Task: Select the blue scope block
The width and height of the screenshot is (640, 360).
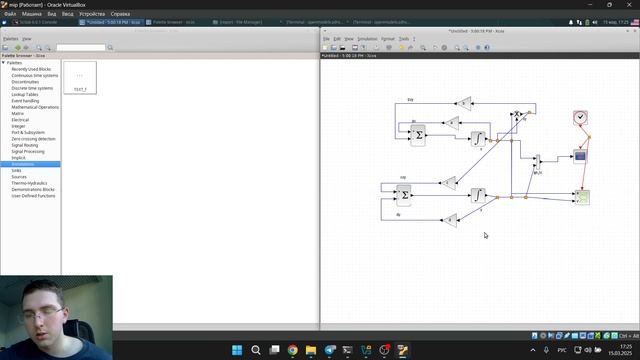Action: pos(580,156)
